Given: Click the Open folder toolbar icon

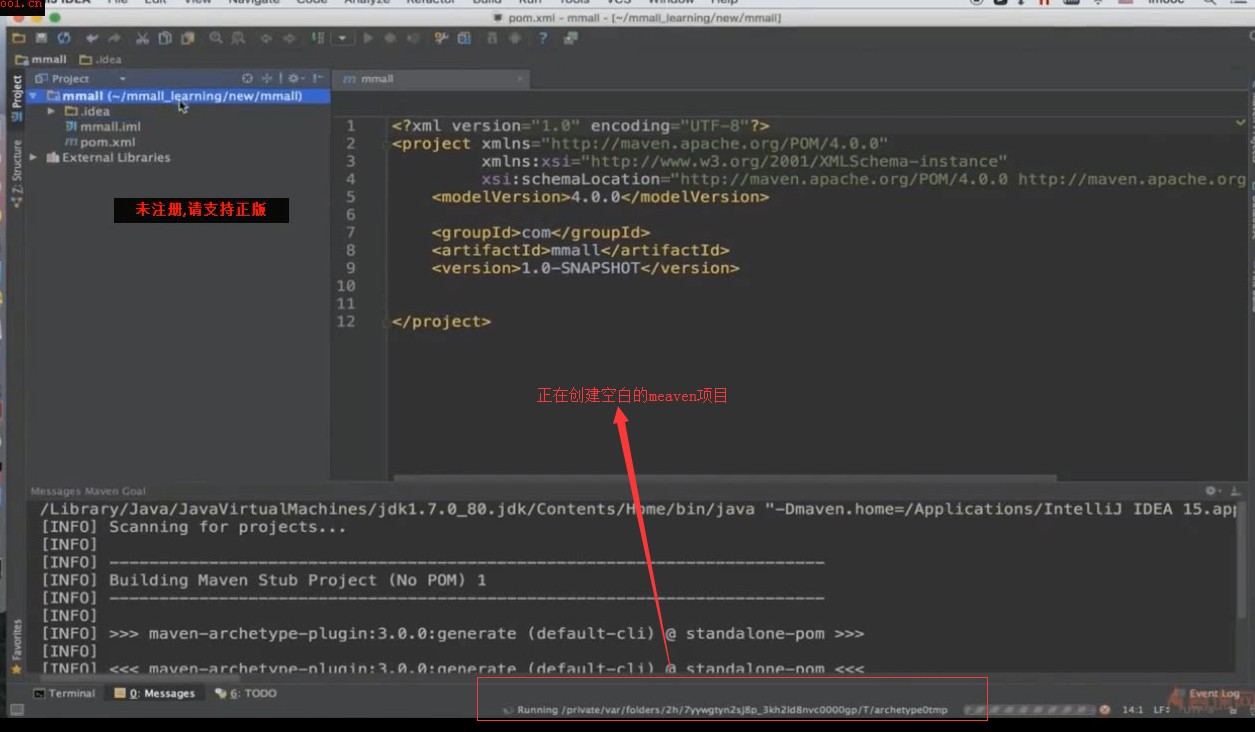Looking at the screenshot, I should click(x=18, y=38).
